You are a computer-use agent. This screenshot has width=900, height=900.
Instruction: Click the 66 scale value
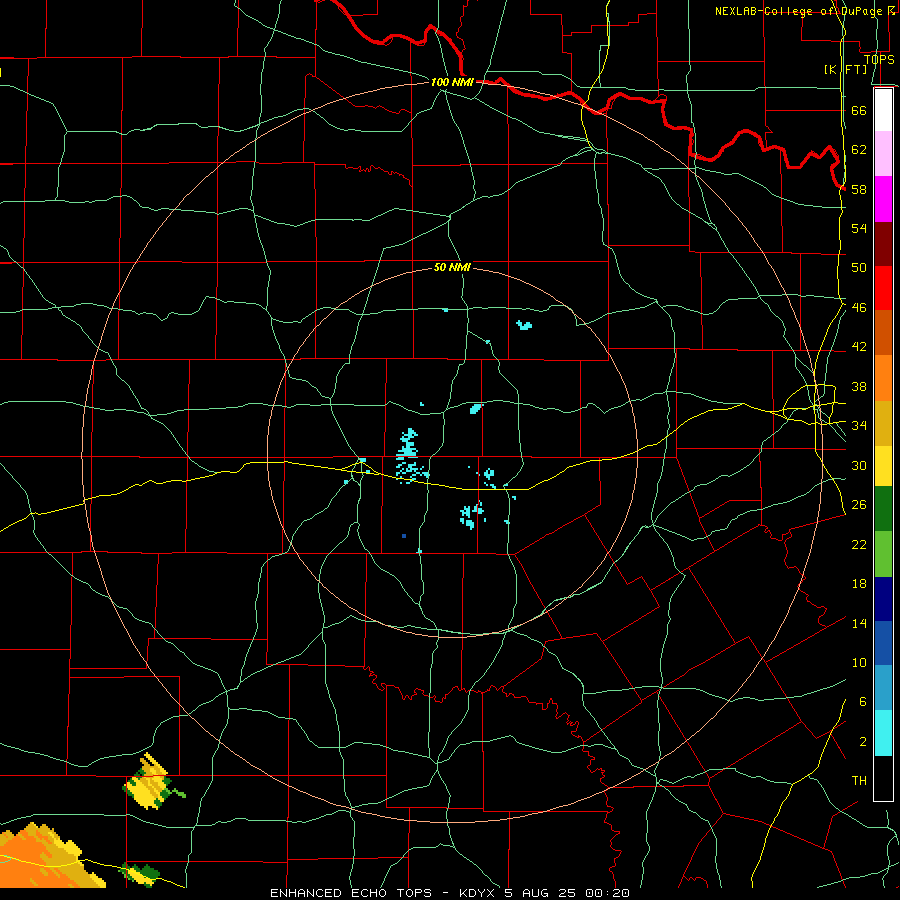[859, 110]
